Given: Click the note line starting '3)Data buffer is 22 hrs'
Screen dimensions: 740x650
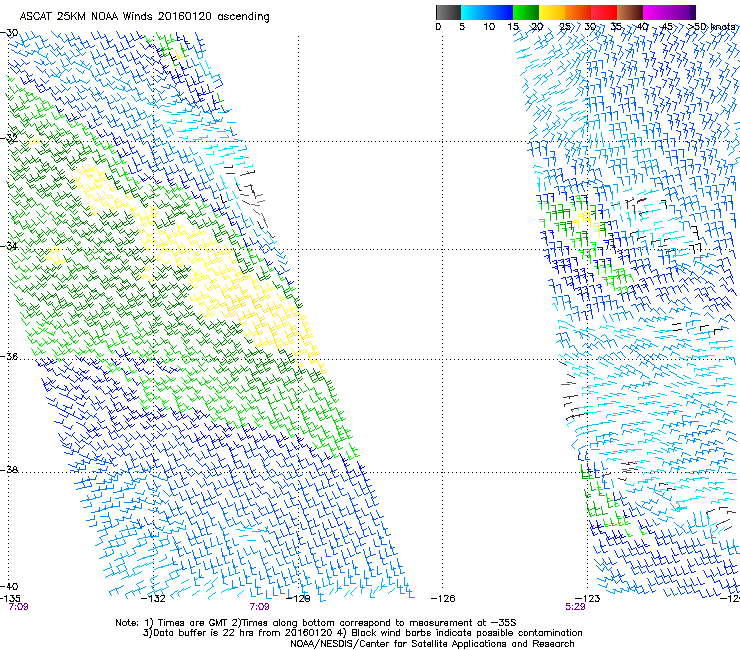Looking at the screenshot, I should pos(362,633).
